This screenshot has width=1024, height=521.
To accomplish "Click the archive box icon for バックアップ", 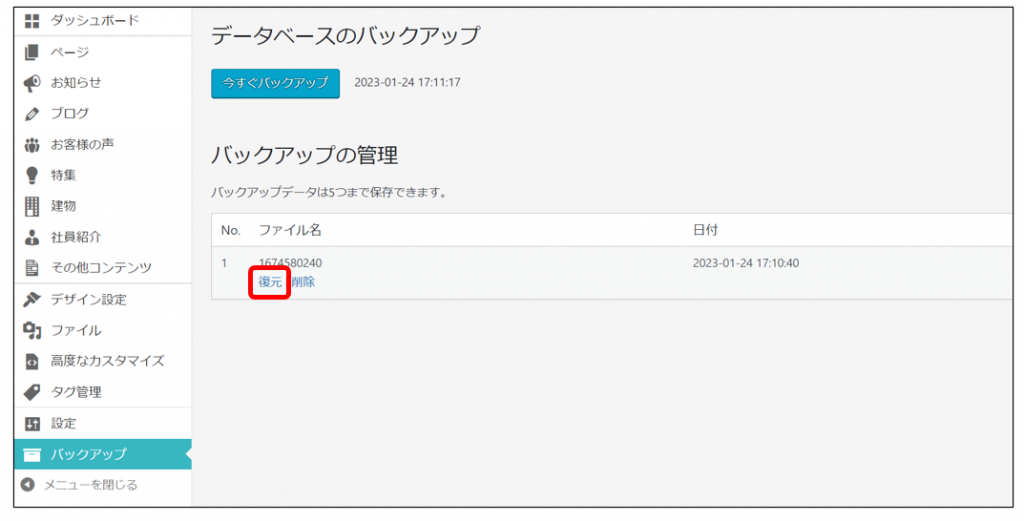I will [x=31, y=454].
